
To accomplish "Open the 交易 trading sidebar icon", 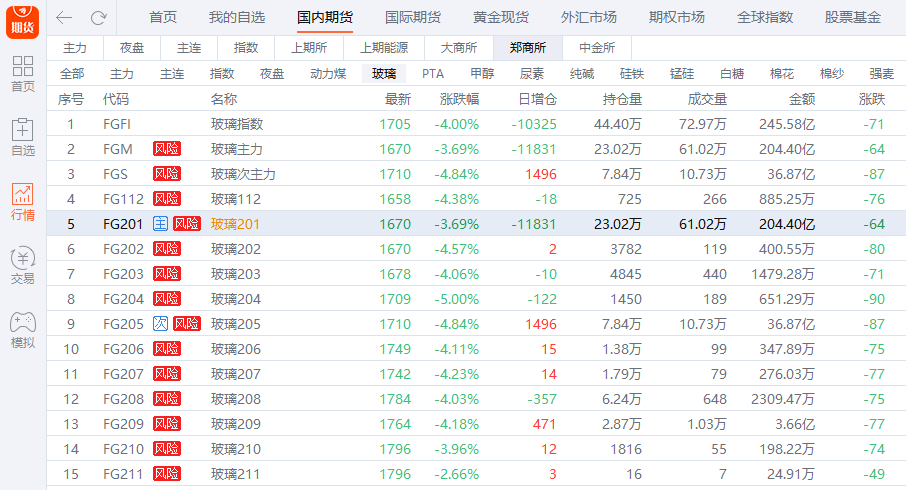I will click(x=23, y=266).
